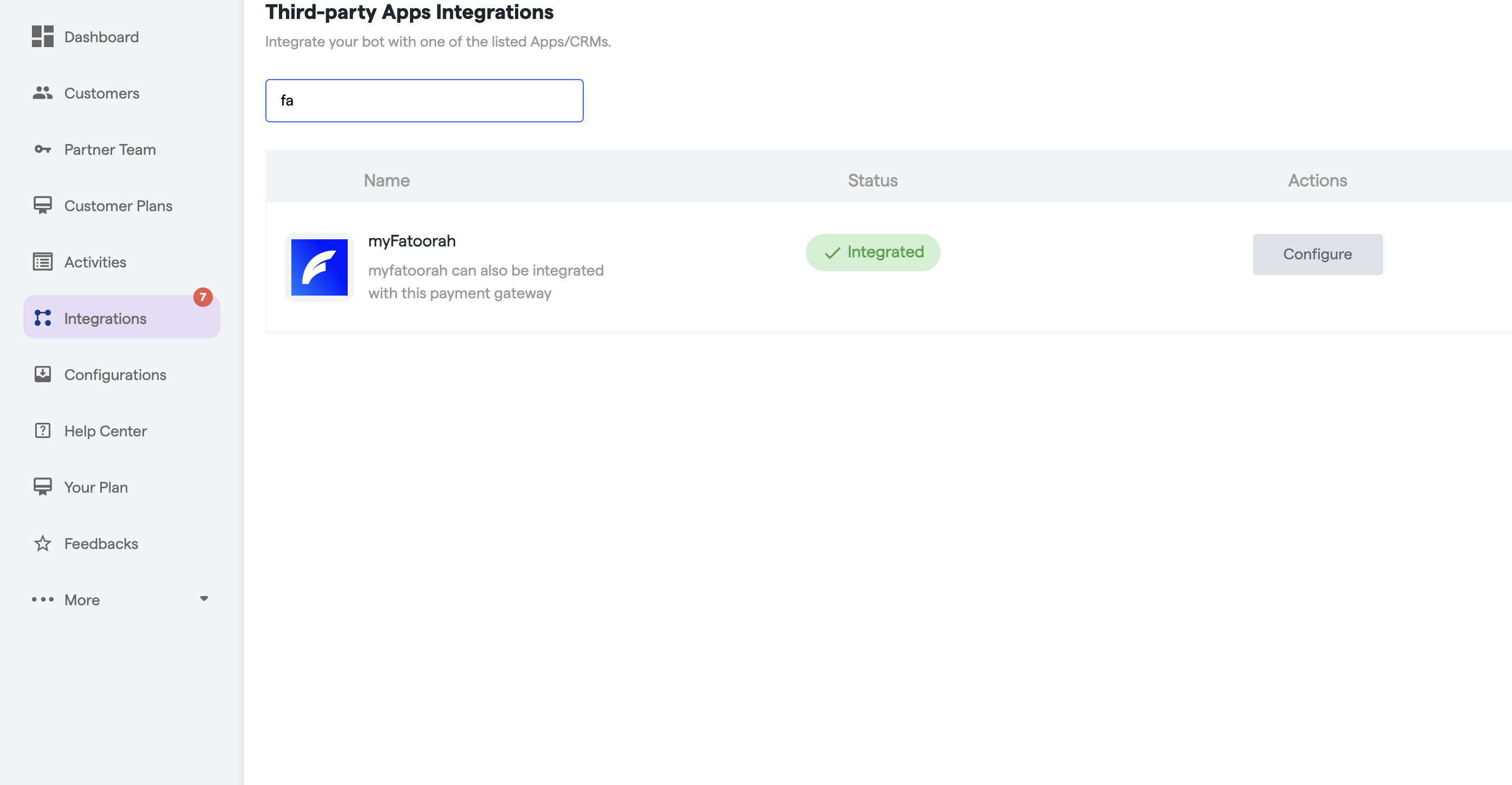Click the Feedbacks star icon
Viewport: 1512px width, 785px height.
(42, 544)
